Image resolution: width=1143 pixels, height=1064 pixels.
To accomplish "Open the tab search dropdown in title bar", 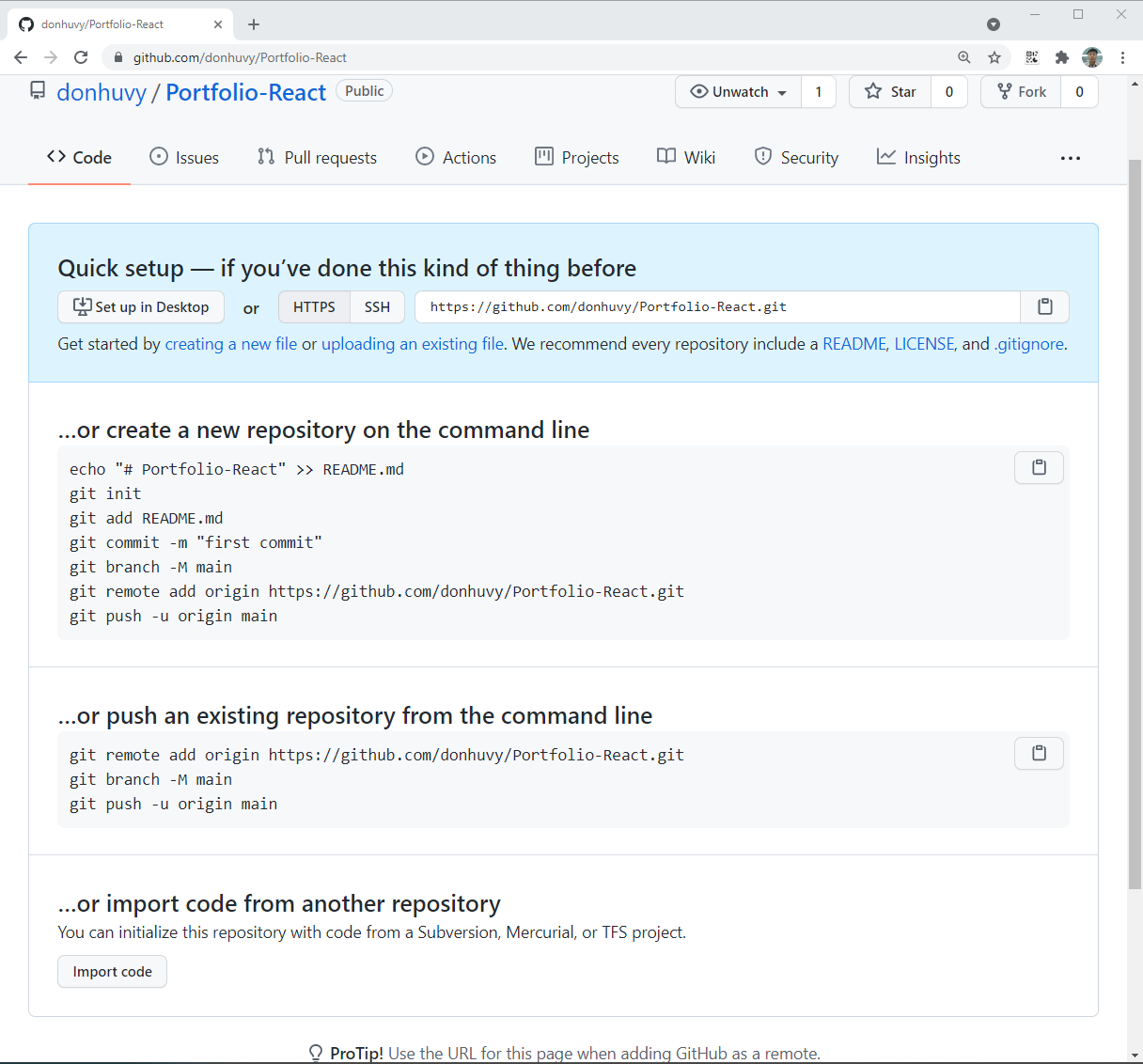I will click(x=994, y=24).
